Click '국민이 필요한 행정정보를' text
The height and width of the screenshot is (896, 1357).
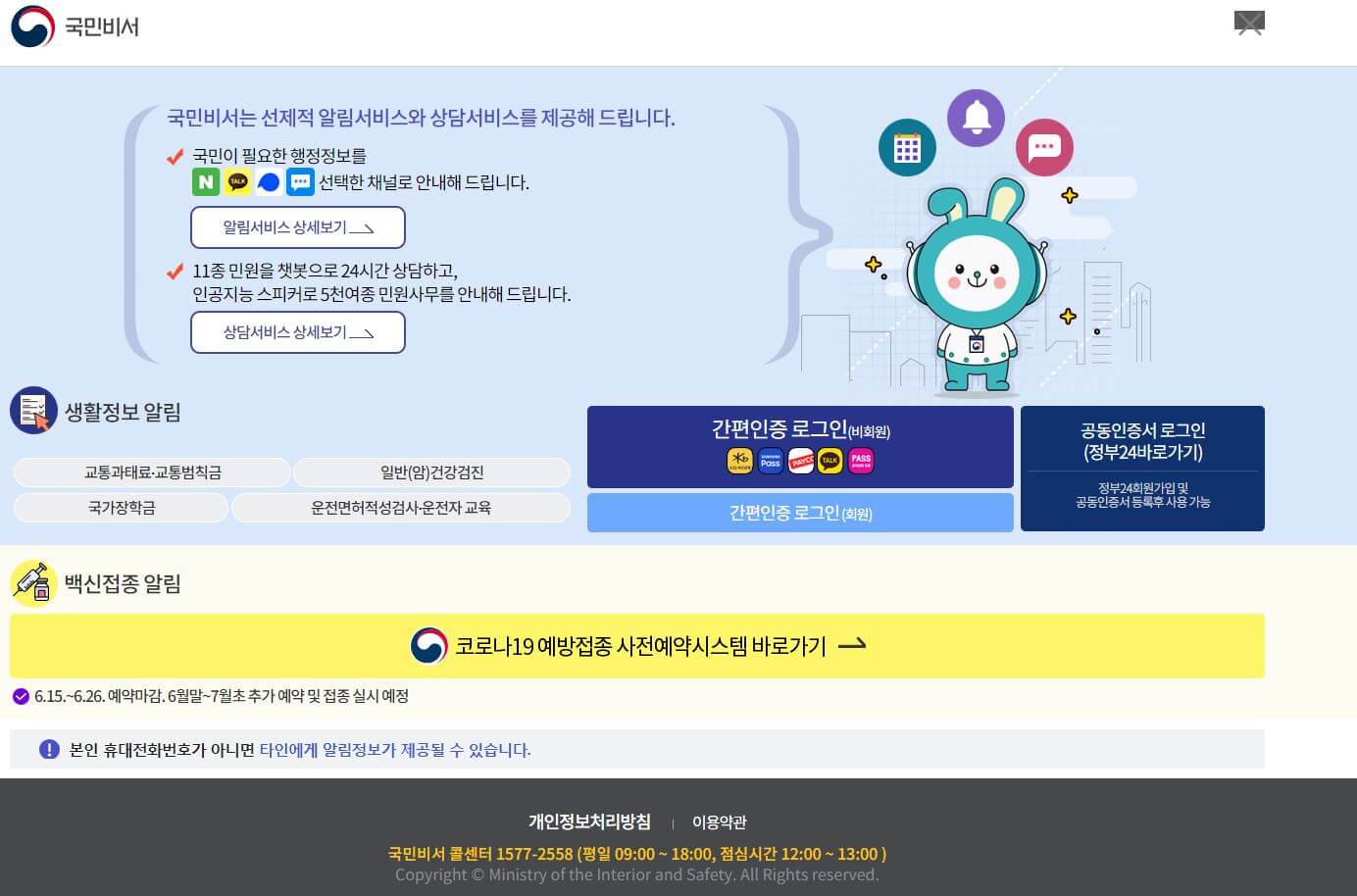coord(279,156)
